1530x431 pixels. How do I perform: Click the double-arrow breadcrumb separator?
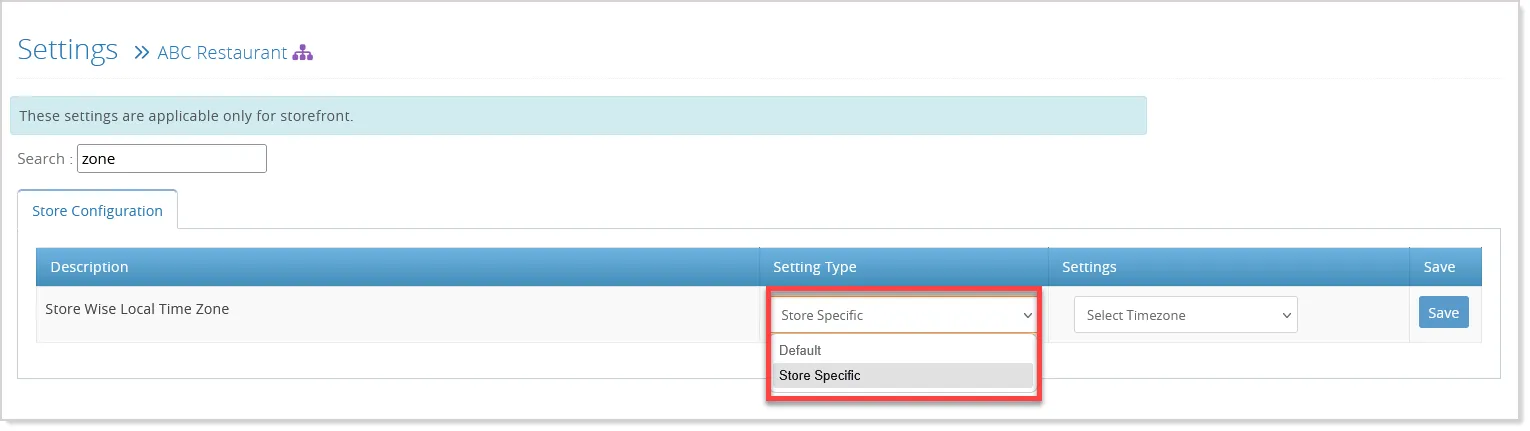click(x=141, y=52)
